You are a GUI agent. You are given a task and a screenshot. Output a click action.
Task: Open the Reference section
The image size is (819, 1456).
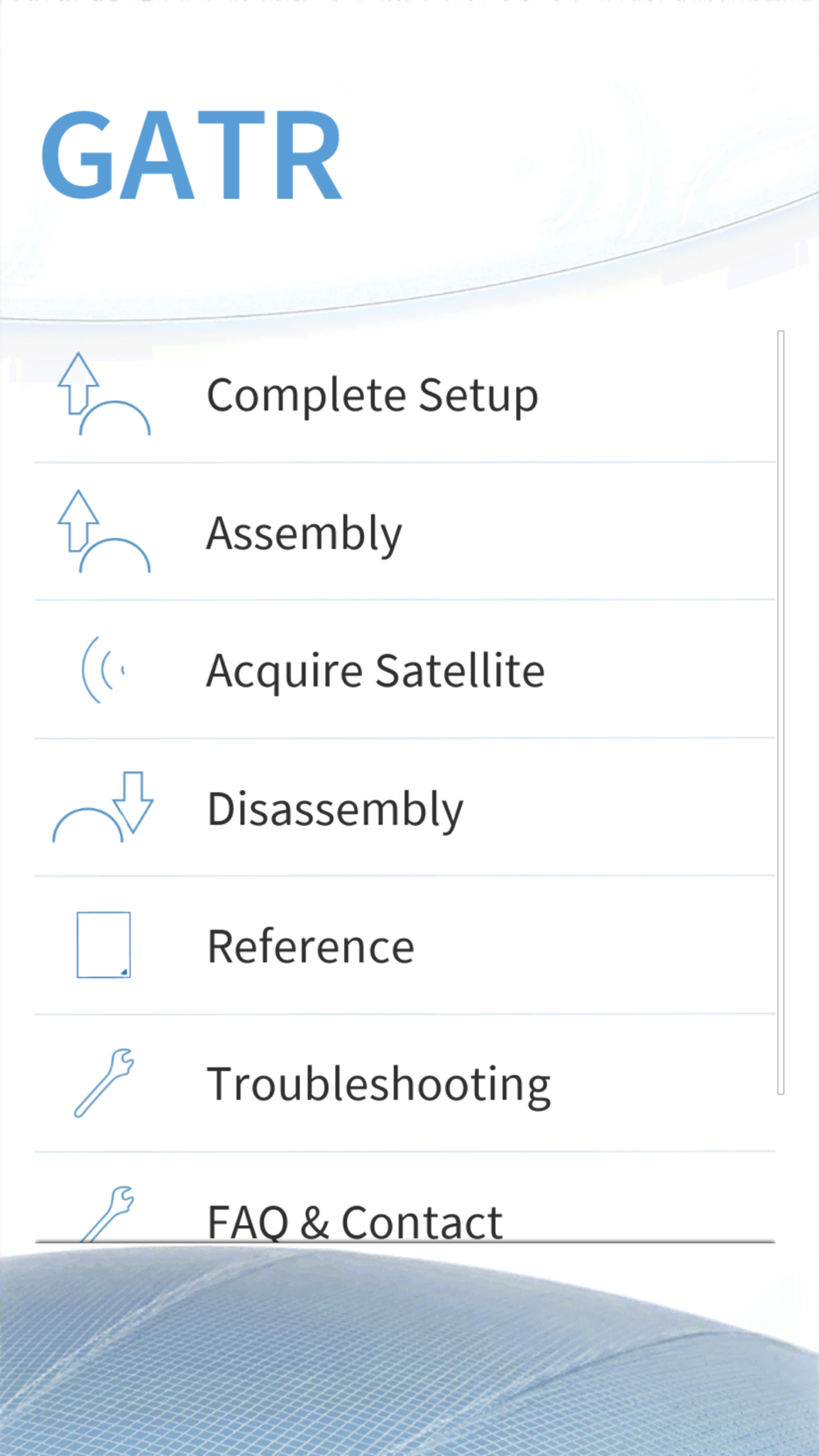(405, 946)
